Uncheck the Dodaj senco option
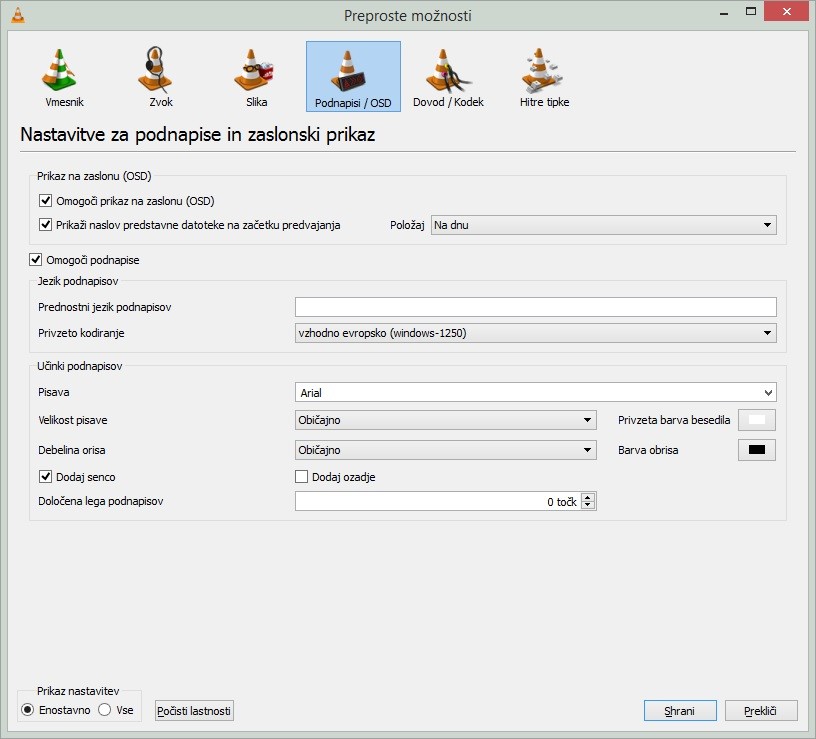Viewport: 816px width, 739px height. coord(46,477)
